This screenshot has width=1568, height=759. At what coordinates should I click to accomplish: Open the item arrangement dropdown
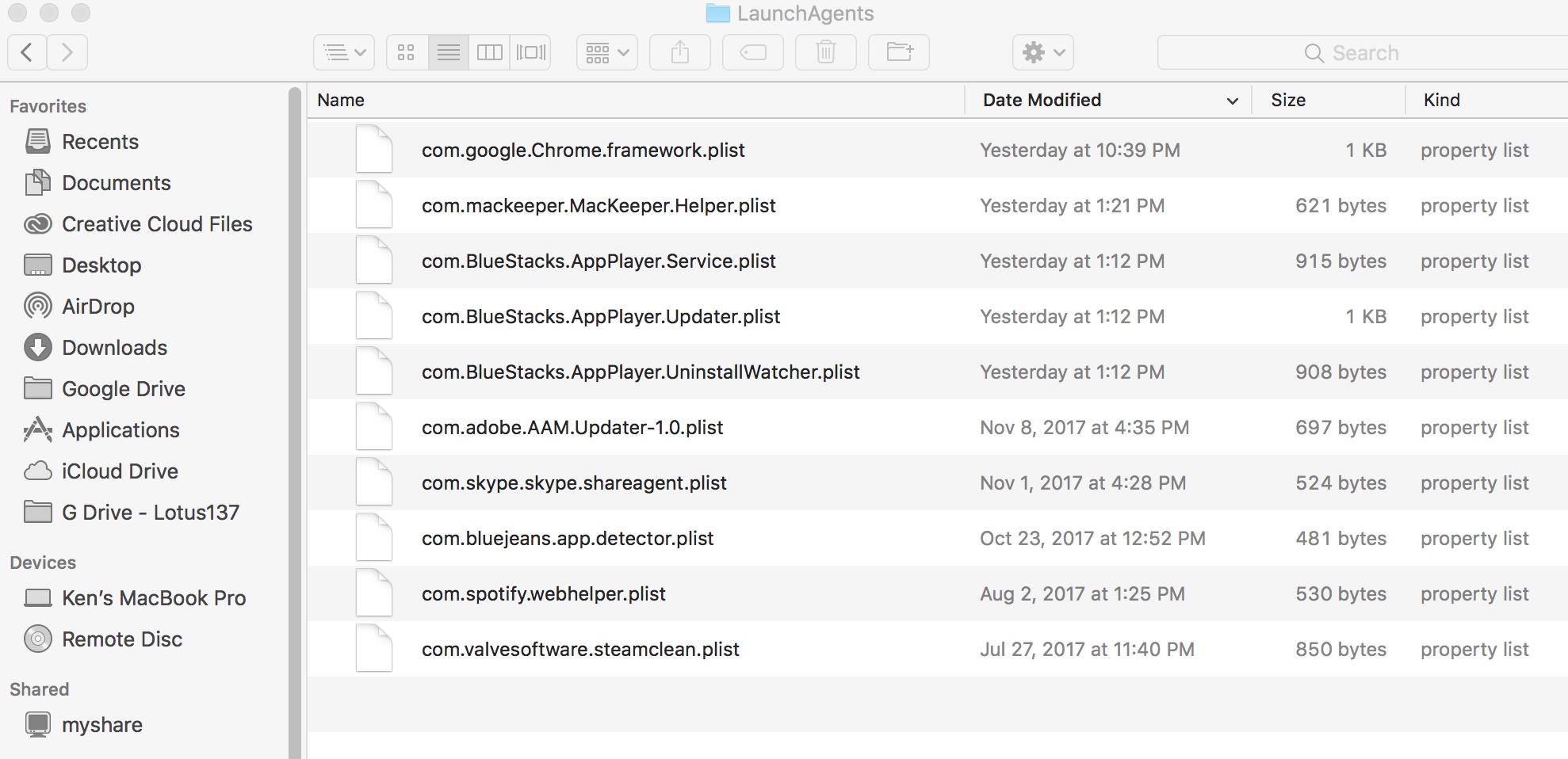tap(607, 52)
